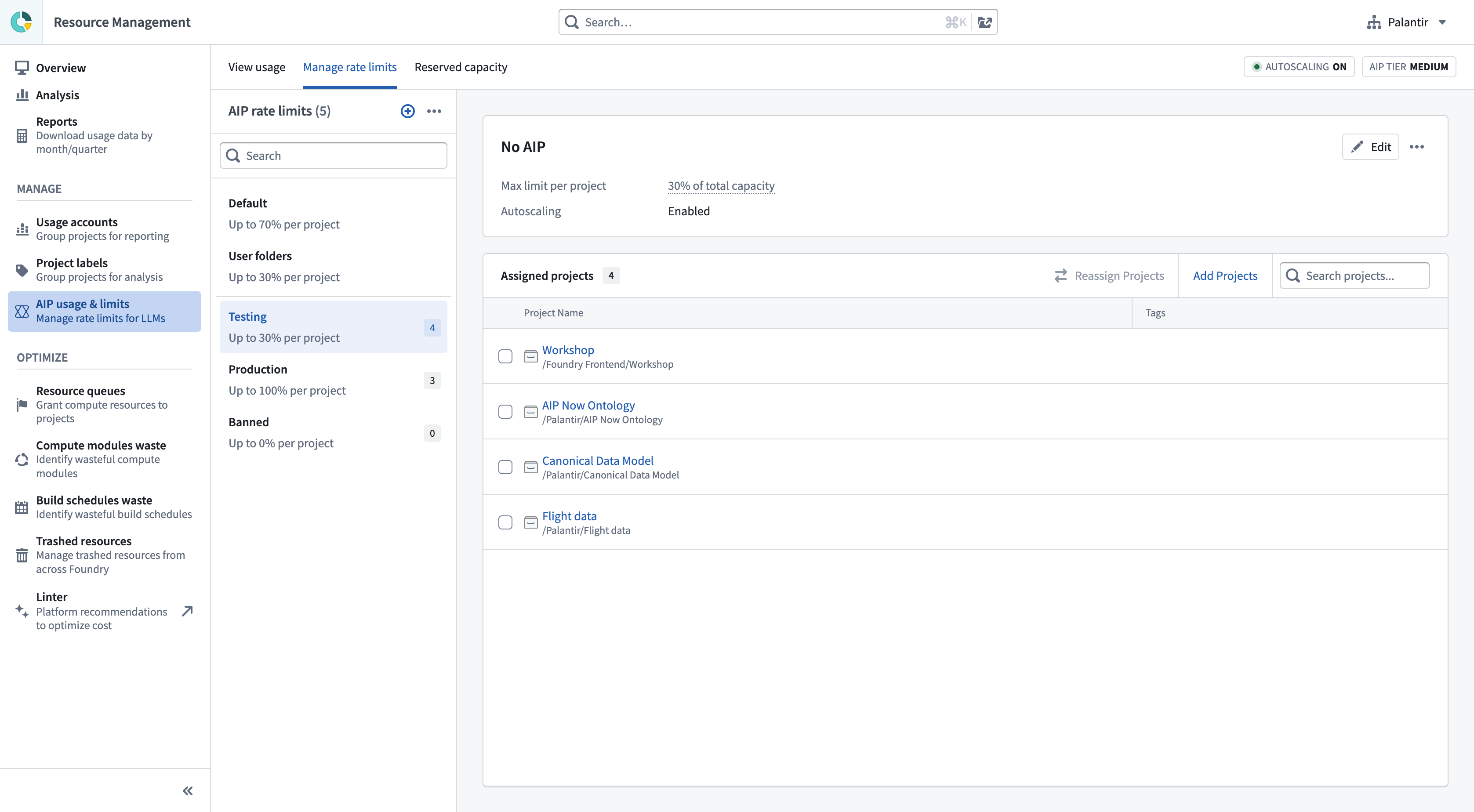The height and width of the screenshot is (812, 1474).
Task: Select the Testing rate limit
Action: point(333,327)
